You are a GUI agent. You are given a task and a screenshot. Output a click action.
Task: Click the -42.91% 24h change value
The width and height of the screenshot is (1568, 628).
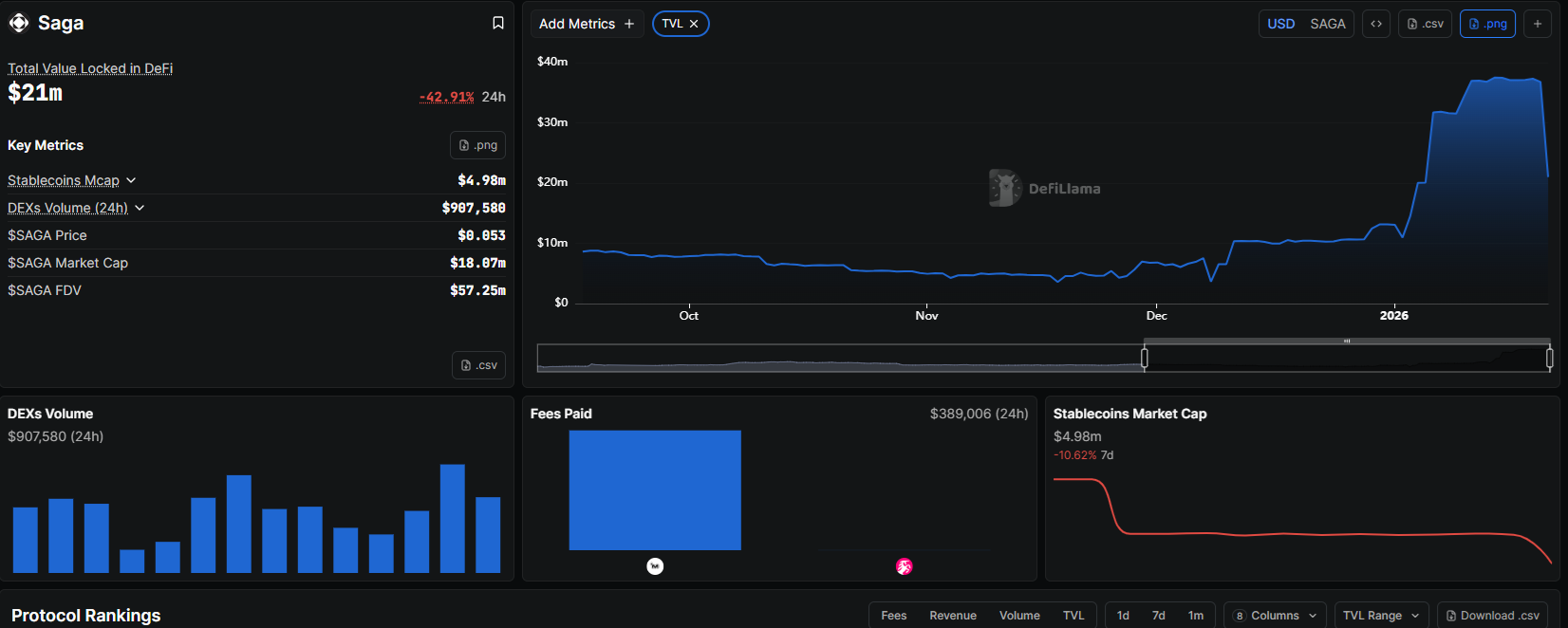[447, 97]
